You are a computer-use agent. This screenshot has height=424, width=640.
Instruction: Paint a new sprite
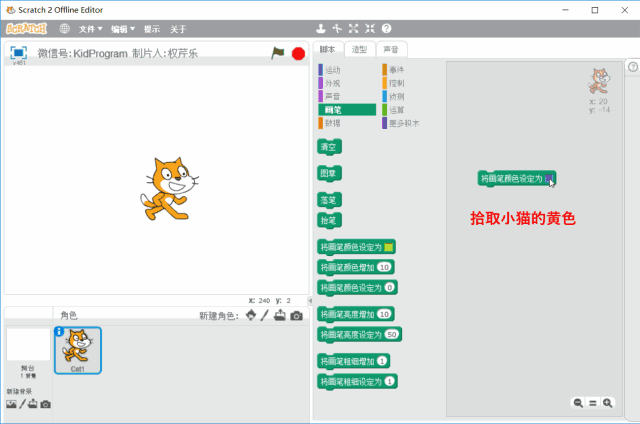tap(265, 316)
